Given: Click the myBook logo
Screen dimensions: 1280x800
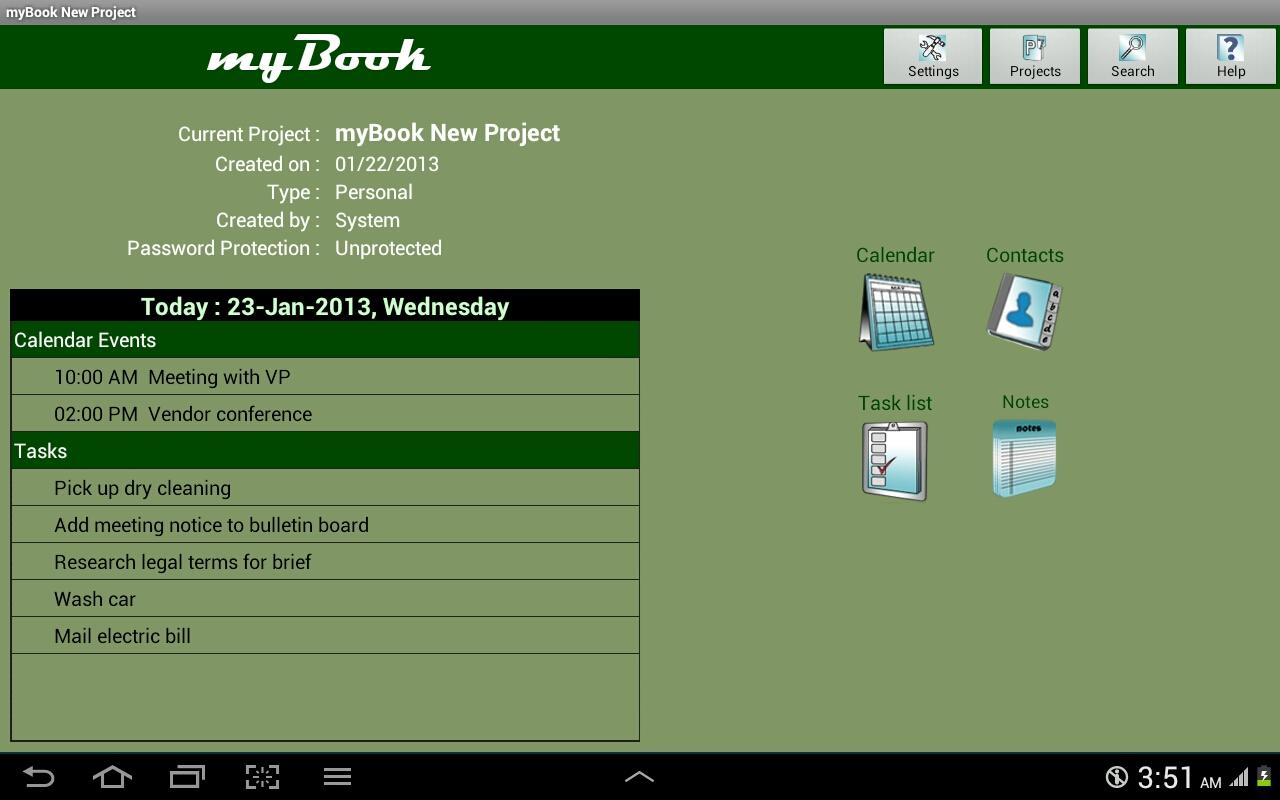Looking at the screenshot, I should click(x=319, y=57).
